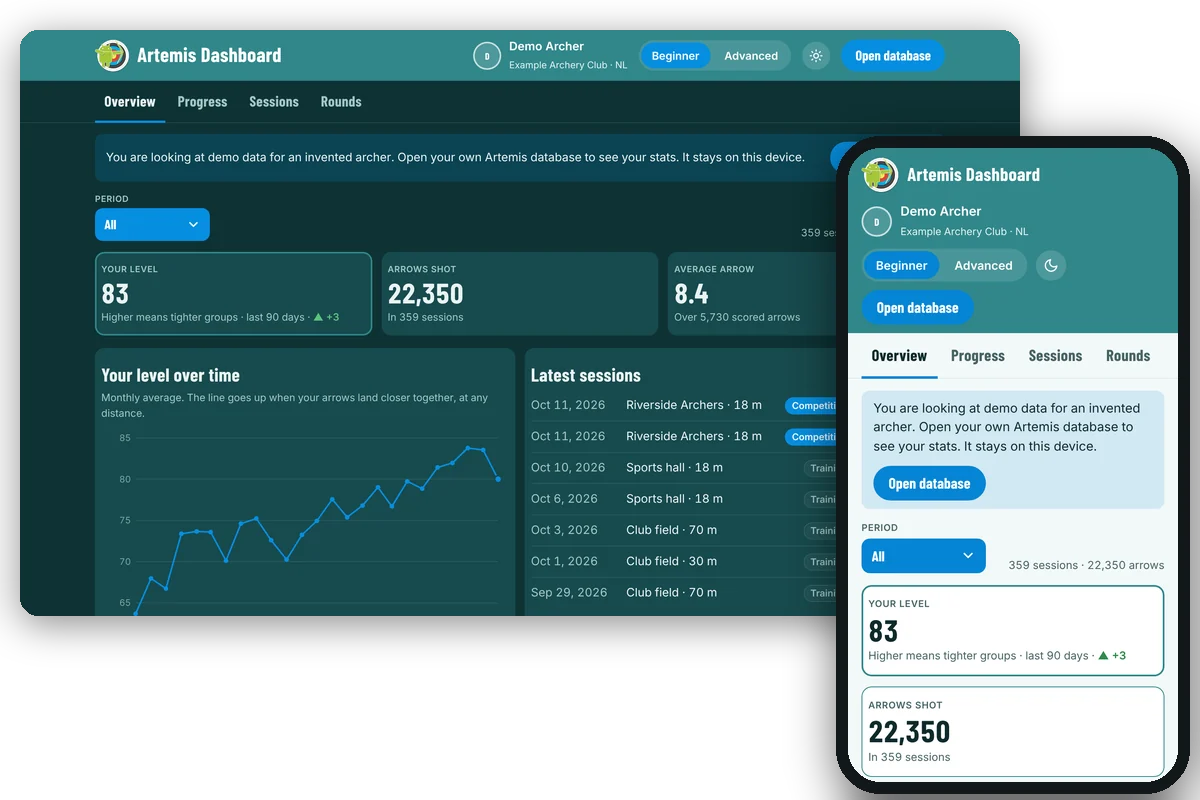The image size is (1200, 800).
Task: Open the Overview tab on desktop
Action: [130, 102]
